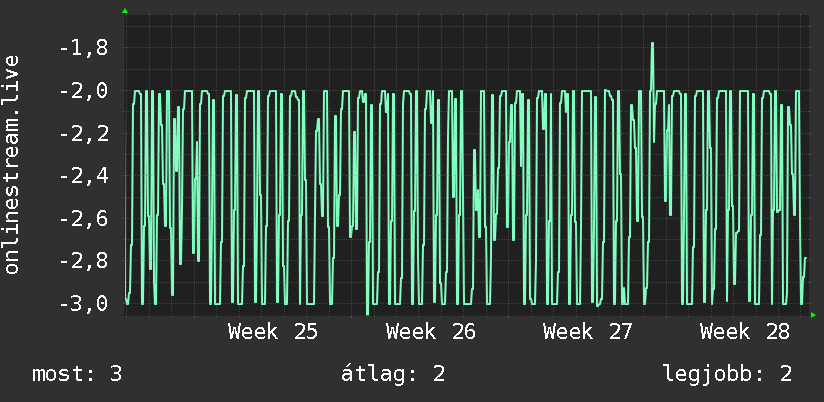The image size is (824, 402).
Task: Click the "átlag: 2" average value
Action: pos(393,374)
